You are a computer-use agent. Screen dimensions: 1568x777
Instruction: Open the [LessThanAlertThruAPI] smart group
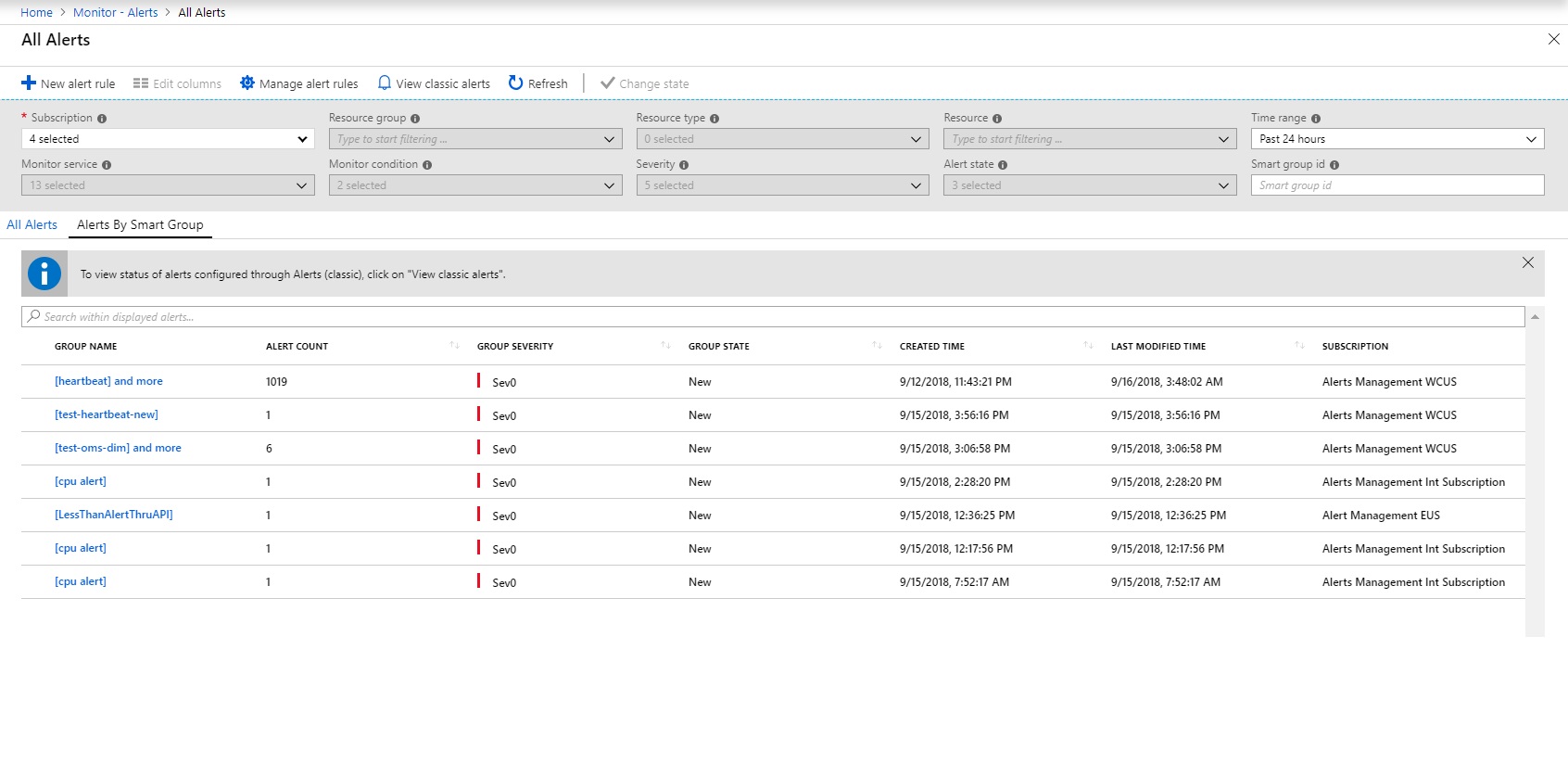point(114,515)
